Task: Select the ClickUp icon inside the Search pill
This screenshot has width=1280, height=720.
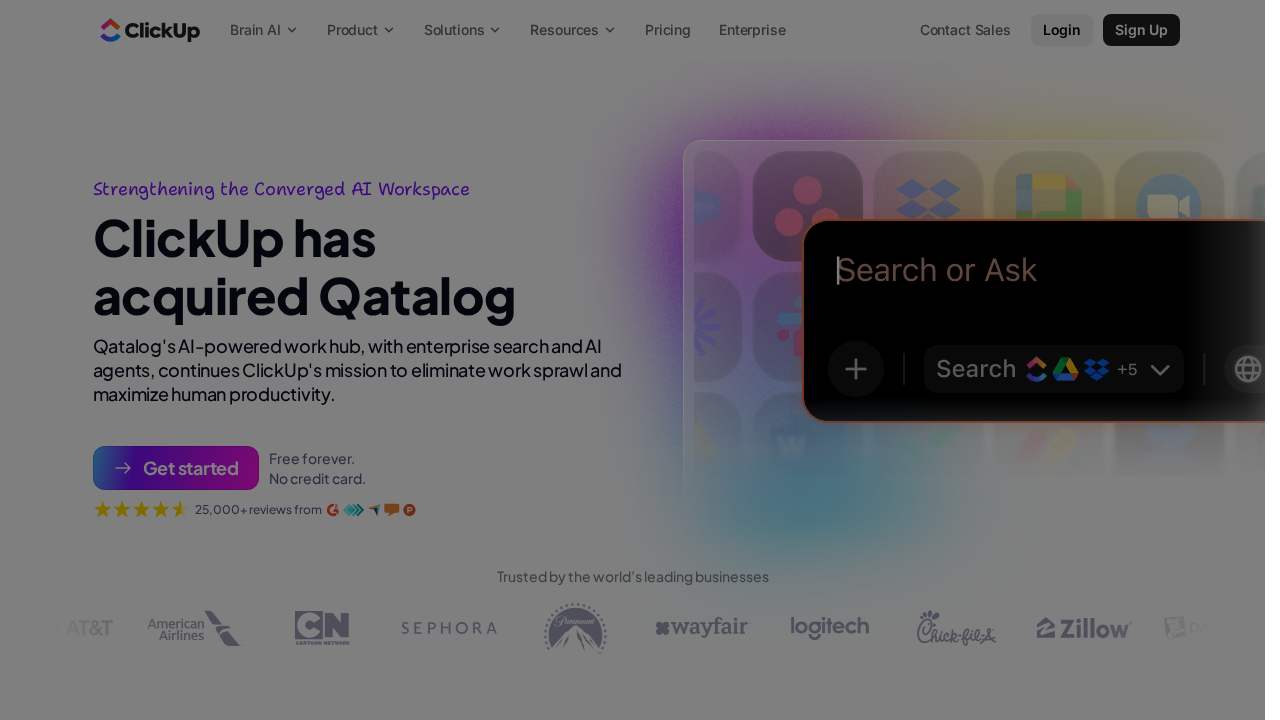Action: [x=1036, y=369]
